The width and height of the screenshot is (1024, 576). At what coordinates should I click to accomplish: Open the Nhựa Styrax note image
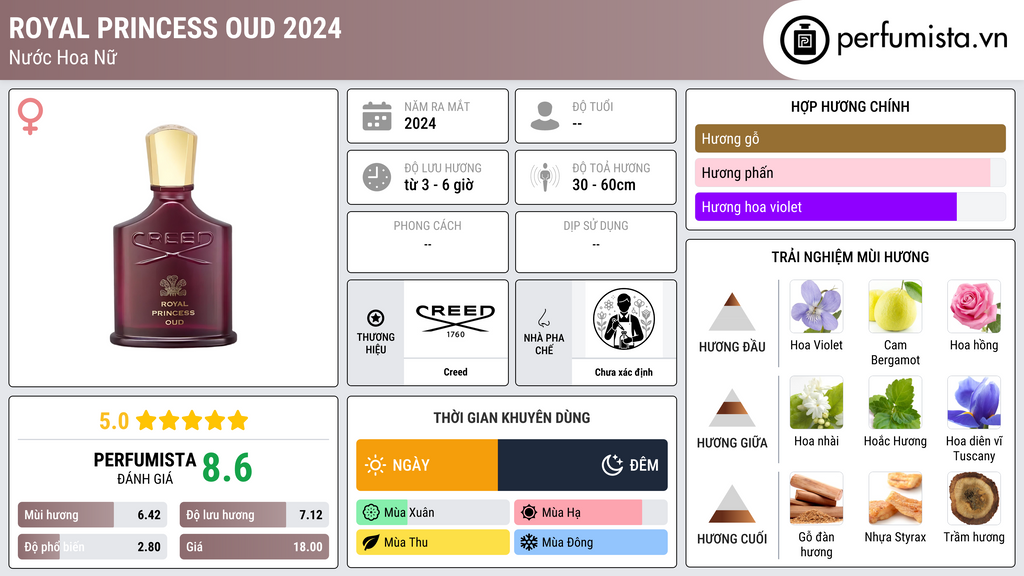click(895, 498)
